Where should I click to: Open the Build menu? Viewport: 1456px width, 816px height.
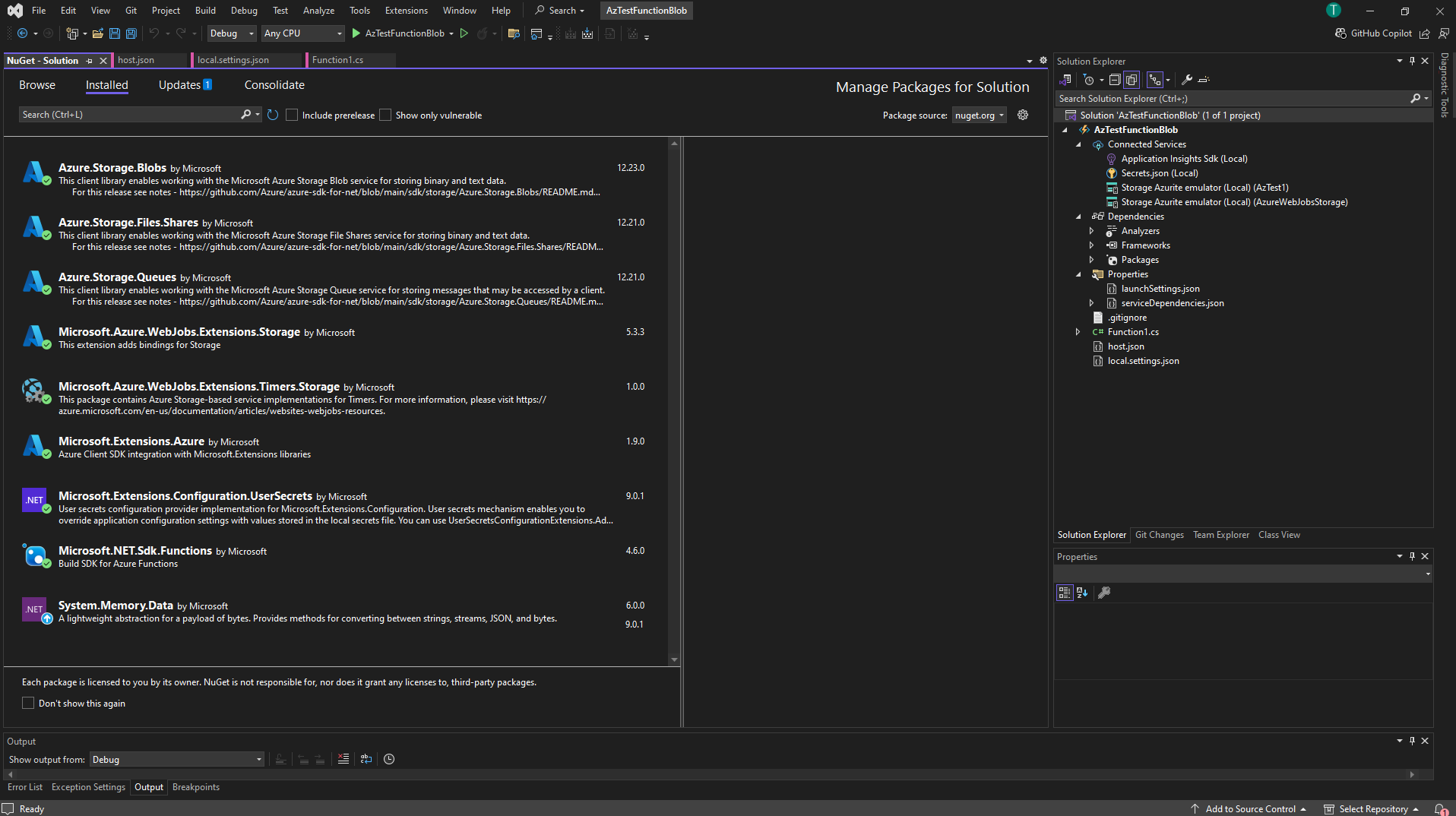click(x=205, y=11)
